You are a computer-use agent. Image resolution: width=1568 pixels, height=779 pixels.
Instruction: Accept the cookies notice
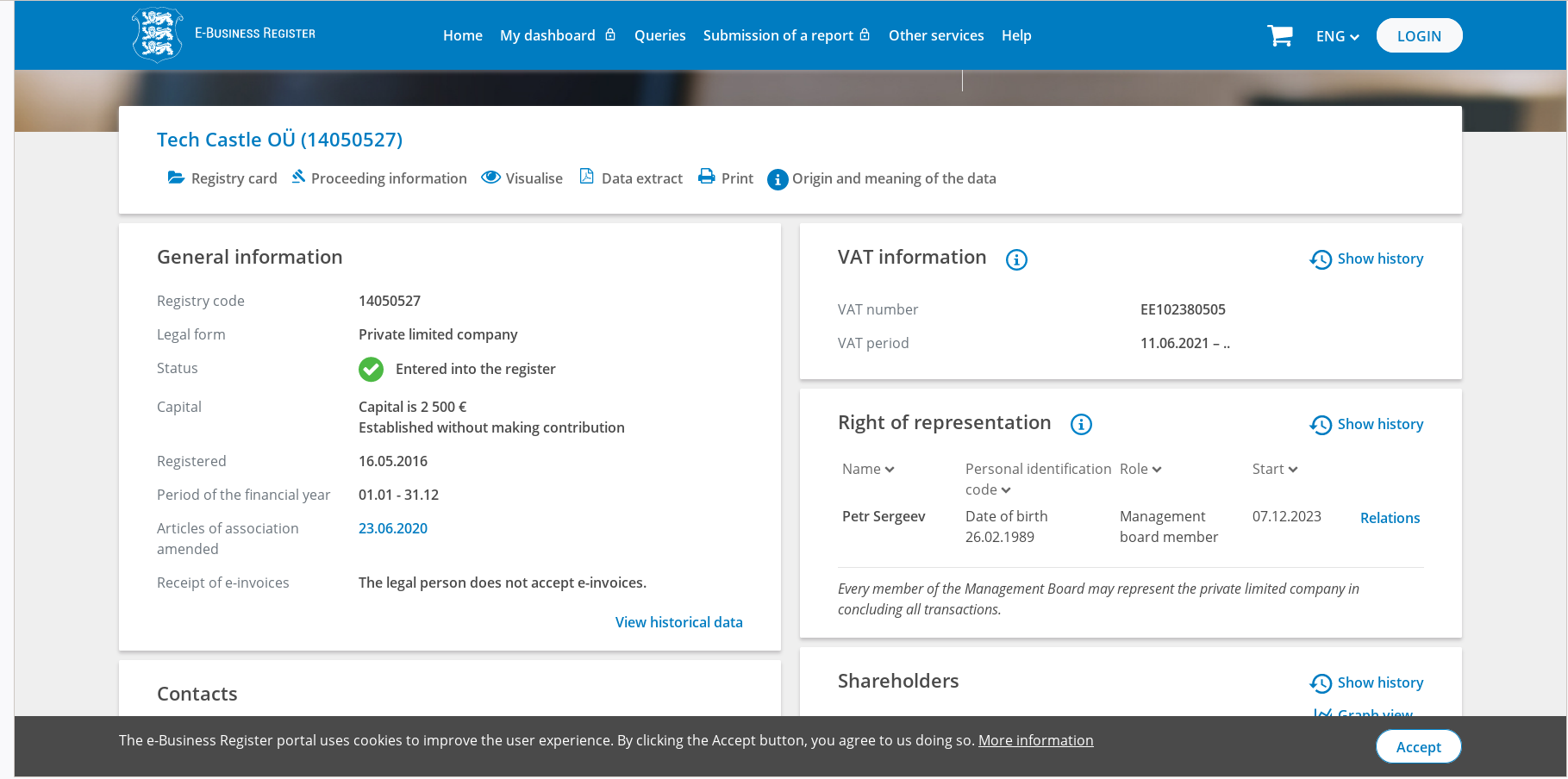1418,746
